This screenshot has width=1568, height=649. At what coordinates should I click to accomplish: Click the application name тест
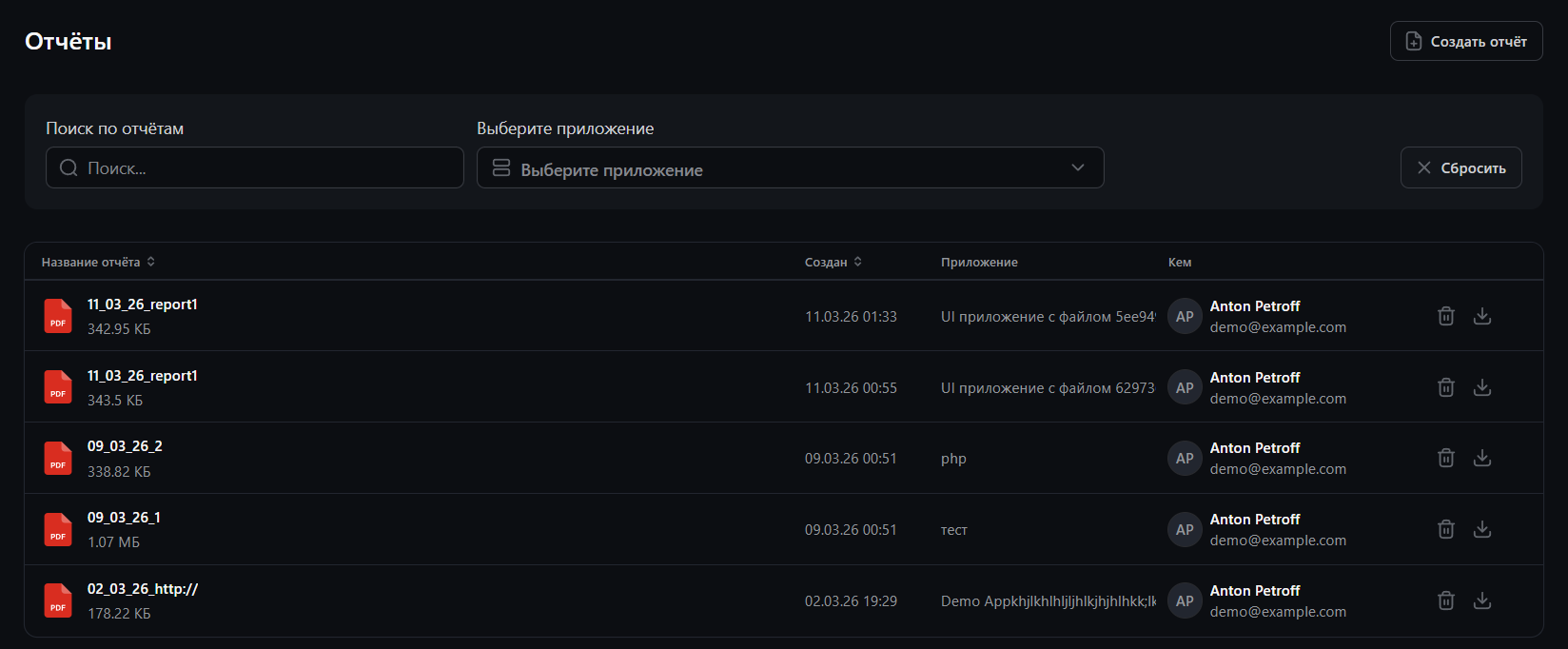coord(954,530)
